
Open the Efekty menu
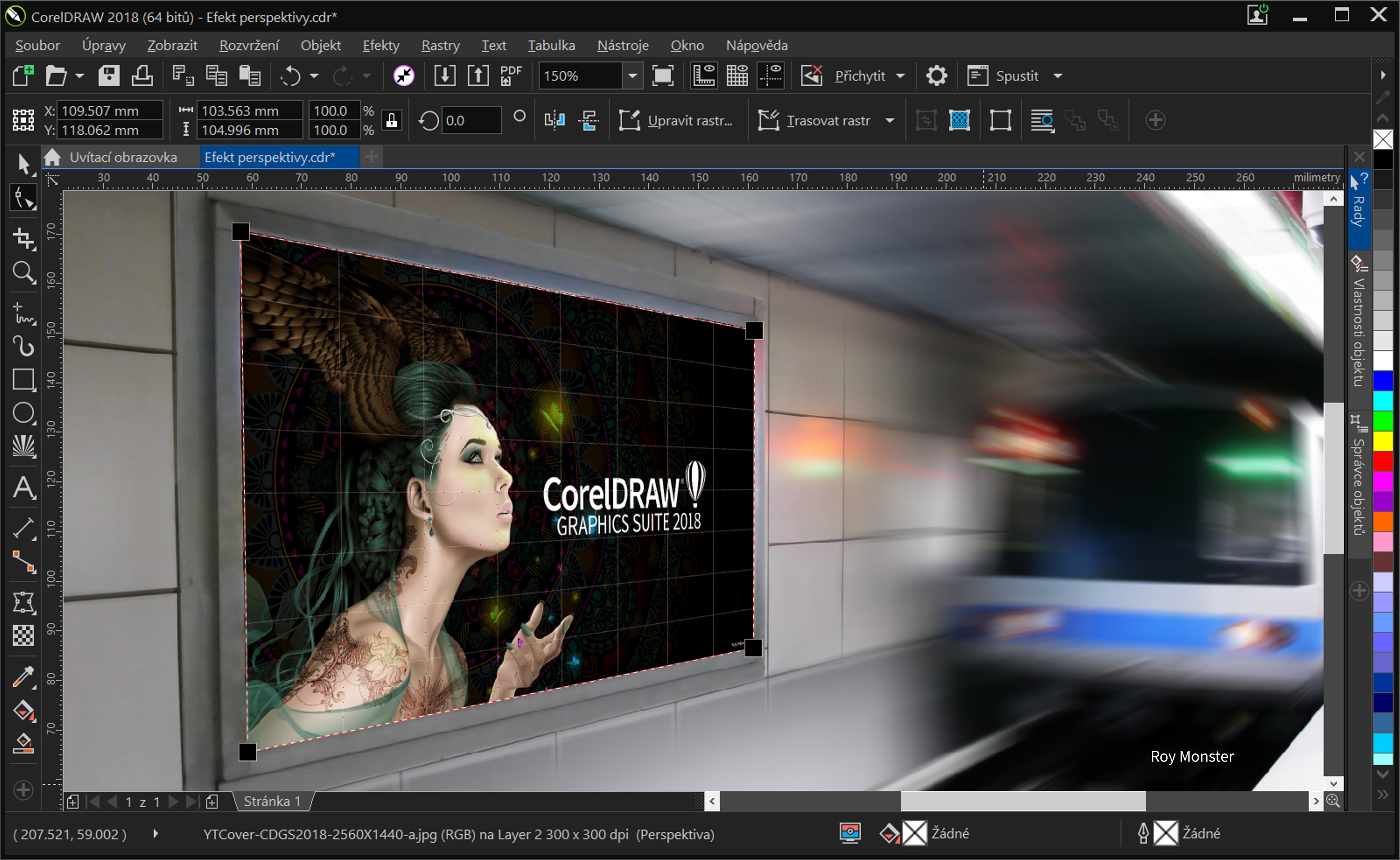381,45
